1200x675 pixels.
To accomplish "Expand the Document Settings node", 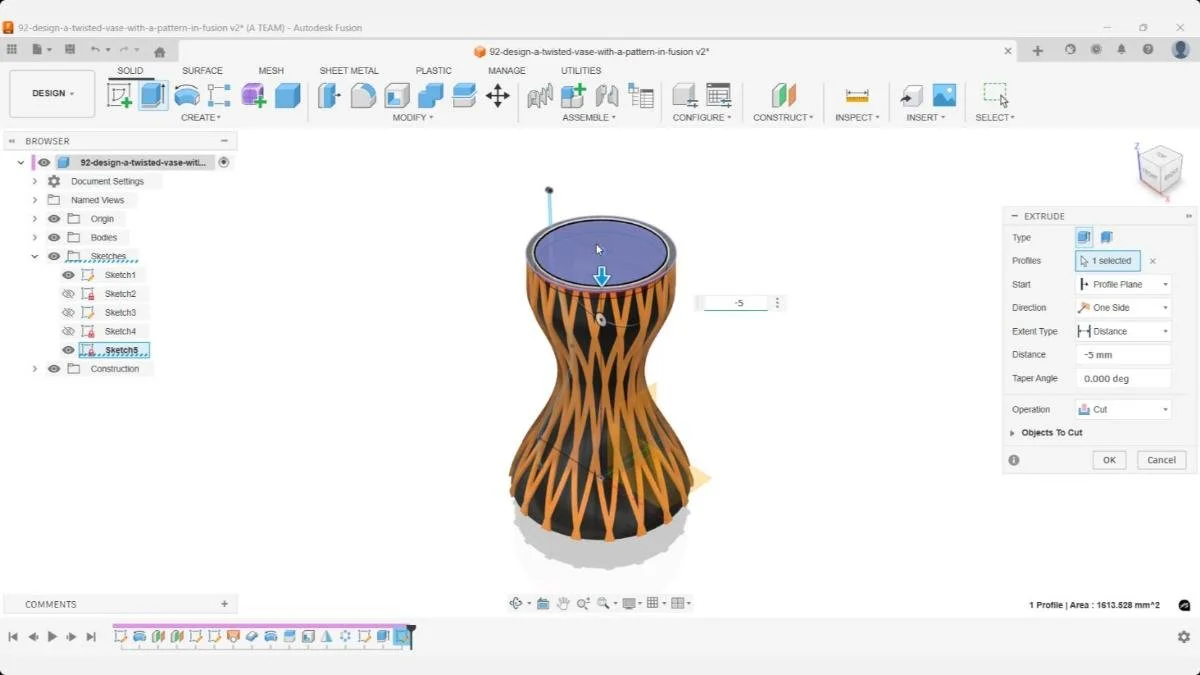I will (x=34, y=182).
